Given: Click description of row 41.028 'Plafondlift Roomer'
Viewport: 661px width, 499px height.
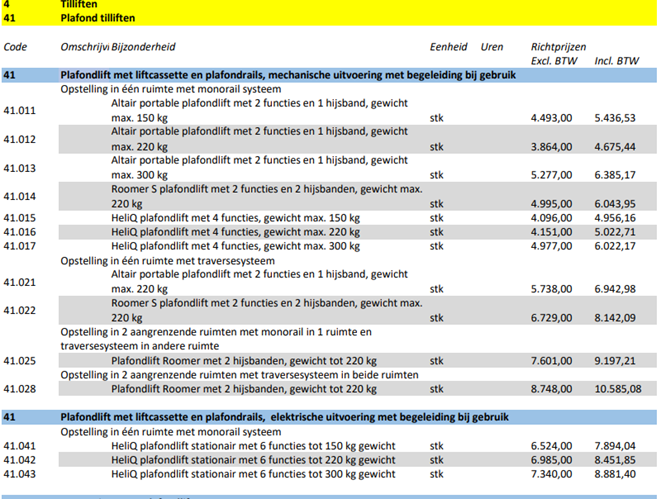Looking at the screenshot, I should [244, 389].
